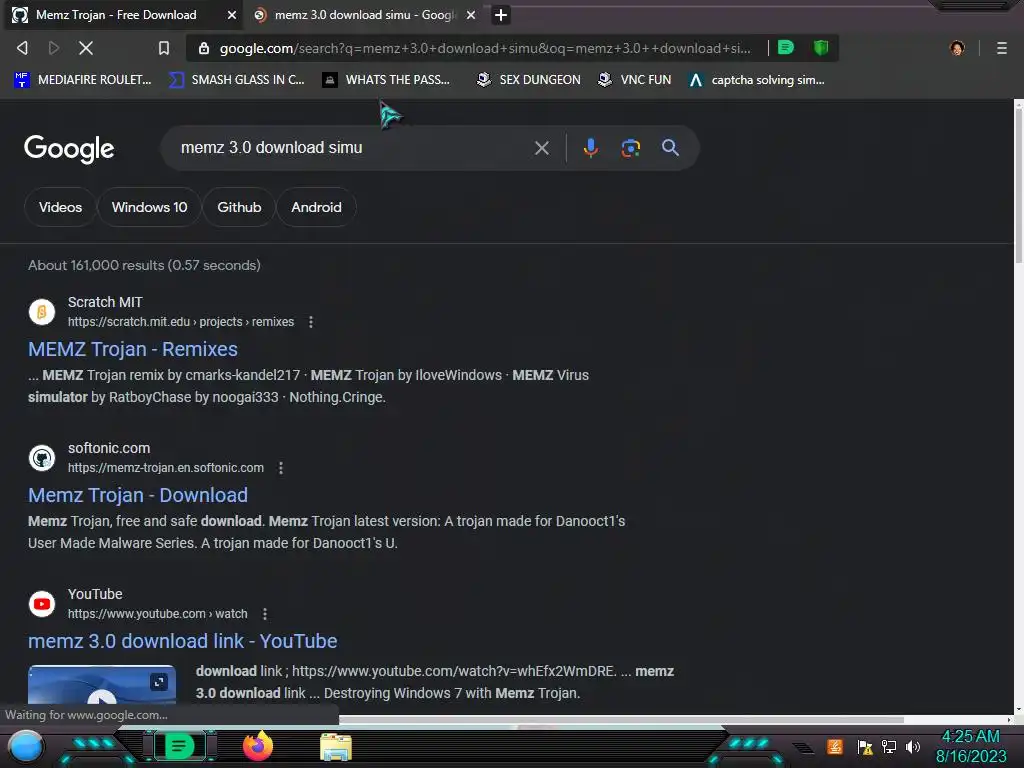The height and width of the screenshot is (768, 1024).
Task: Open the browser hamburger menu
Action: tap(1002, 48)
